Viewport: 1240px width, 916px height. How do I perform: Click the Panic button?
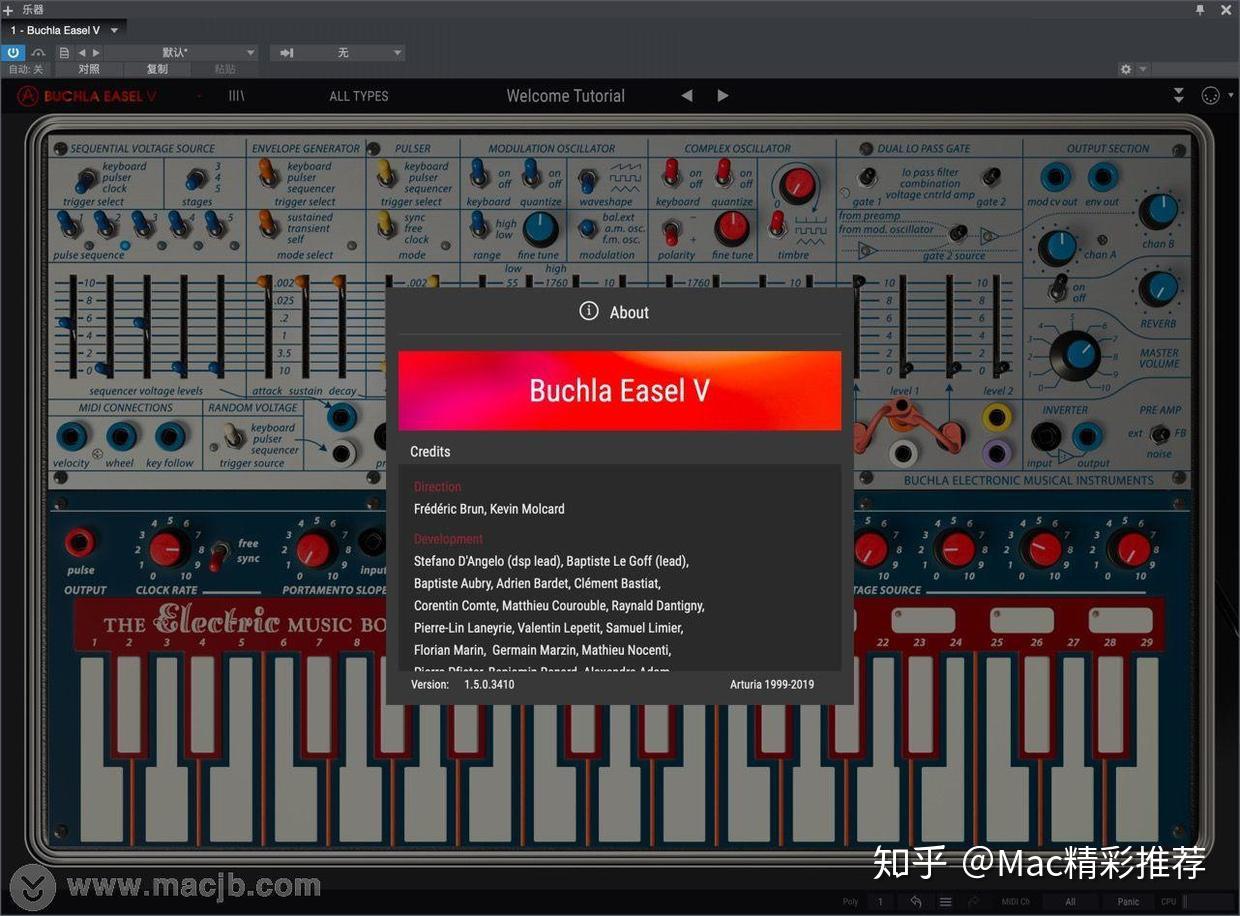1128,901
